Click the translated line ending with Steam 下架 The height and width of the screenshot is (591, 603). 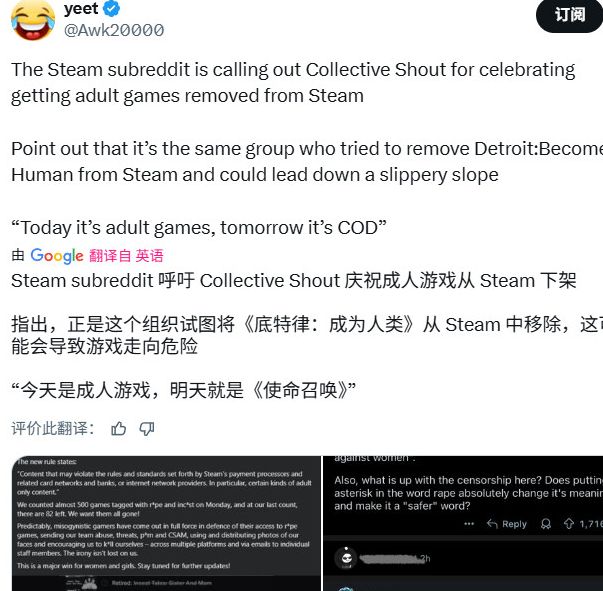click(x=293, y=280)
